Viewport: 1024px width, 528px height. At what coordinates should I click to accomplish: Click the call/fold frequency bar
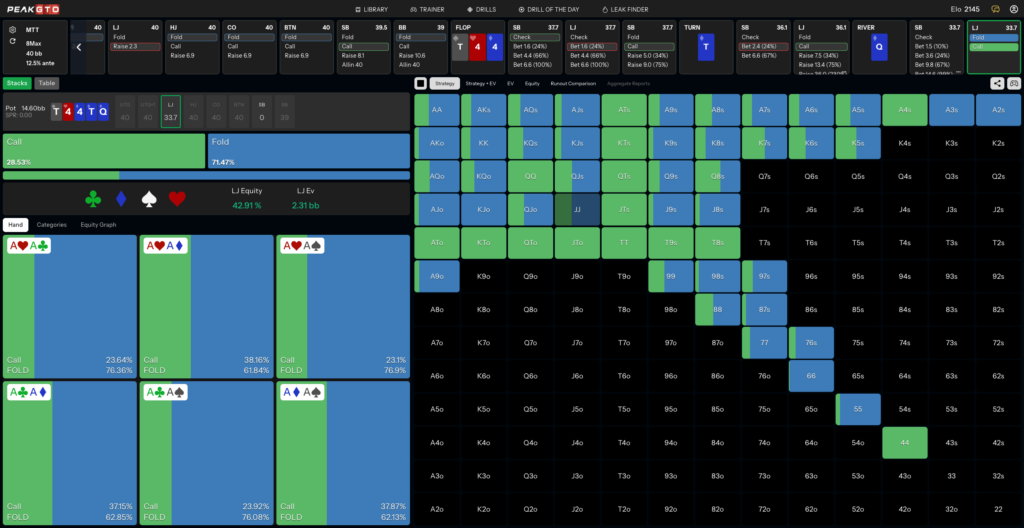pyautogui.click(x=206, y=175)
